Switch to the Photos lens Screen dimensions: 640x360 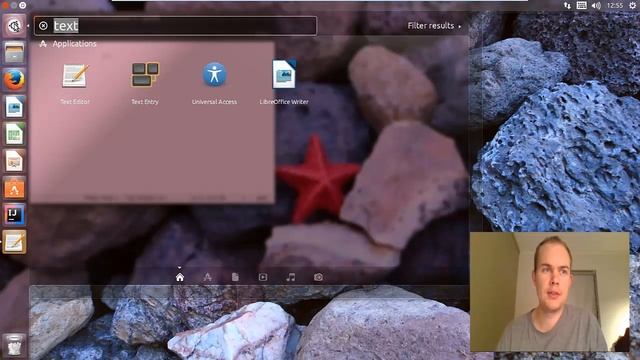click(x=318, y=278)
